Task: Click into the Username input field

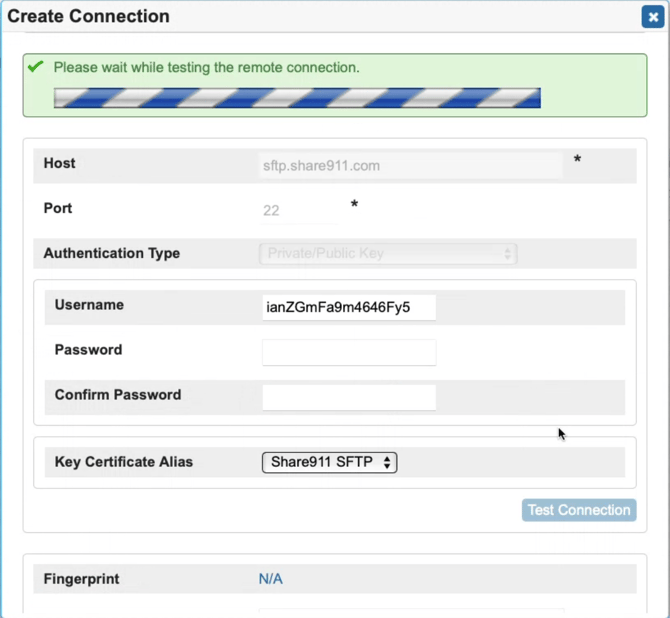Action: point(348,307)
